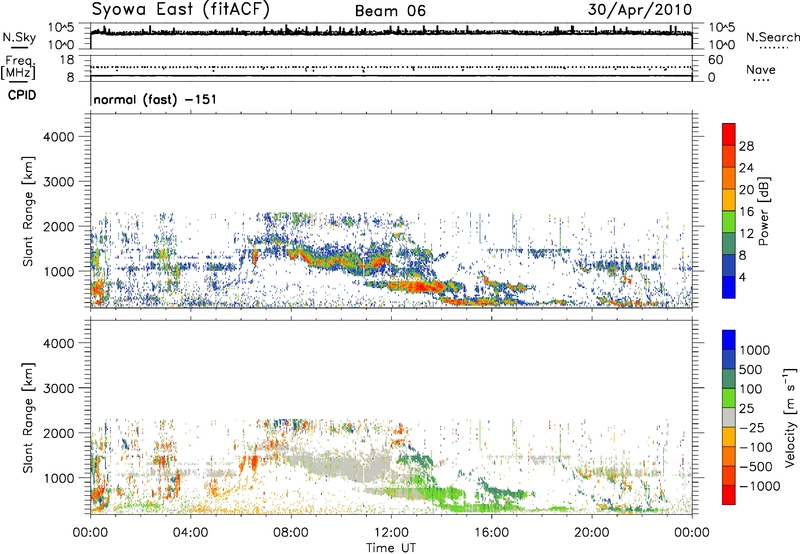Screen dimensions: 800x554
Task: Click the 'normal (fast) -151' text
Action: [x=155, y=99]
